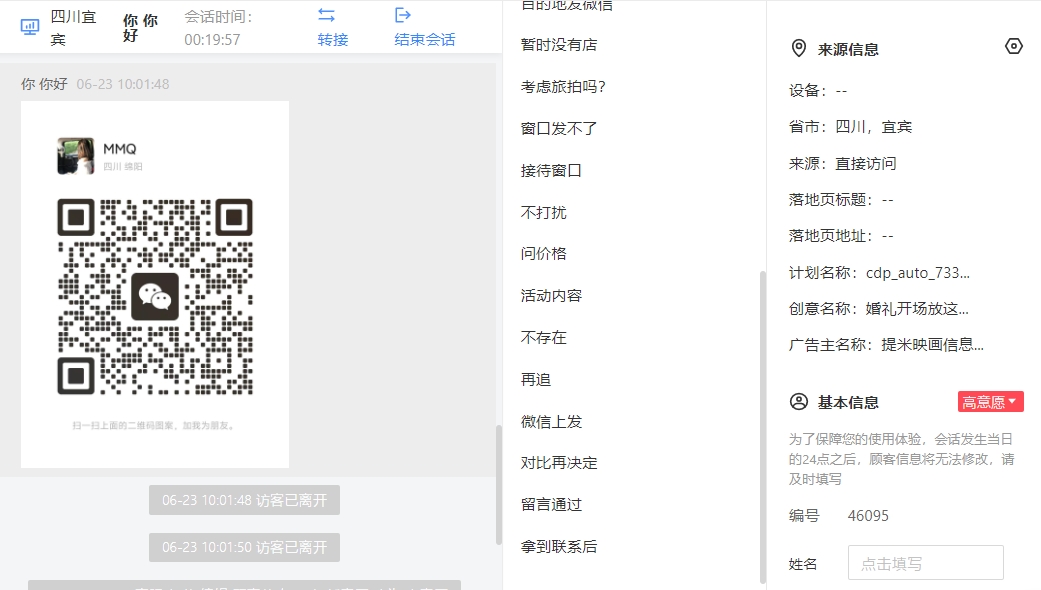
Task: Click the session time 00:19:57
Action: point(212,40)
